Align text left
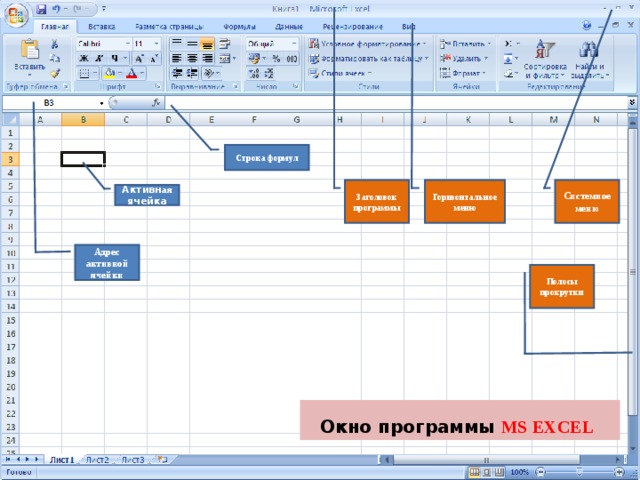Screen dimensions: 640x480 pos(176,58)
